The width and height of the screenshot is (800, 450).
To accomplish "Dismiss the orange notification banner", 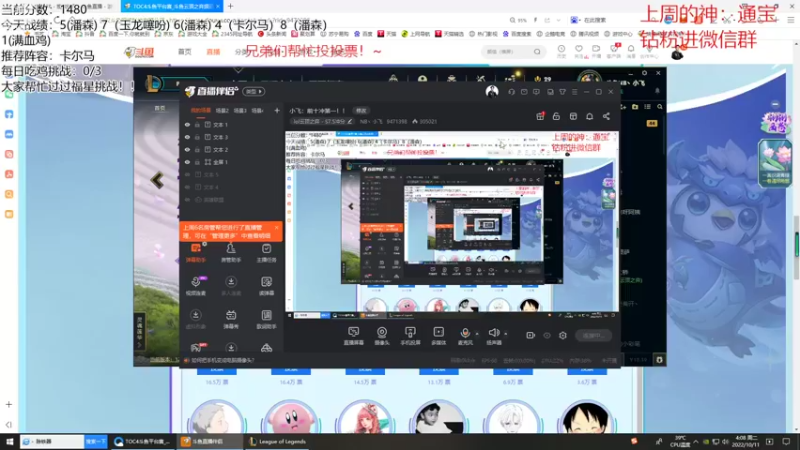I will (277, 228).
